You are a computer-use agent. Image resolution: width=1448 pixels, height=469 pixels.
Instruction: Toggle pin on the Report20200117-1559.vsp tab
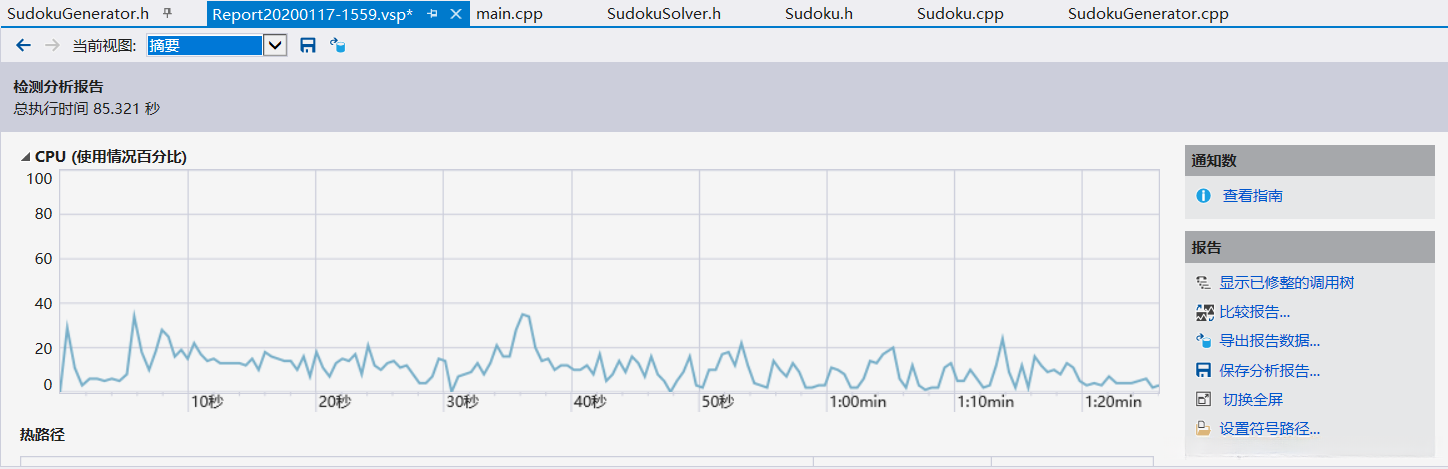point(432,14)
